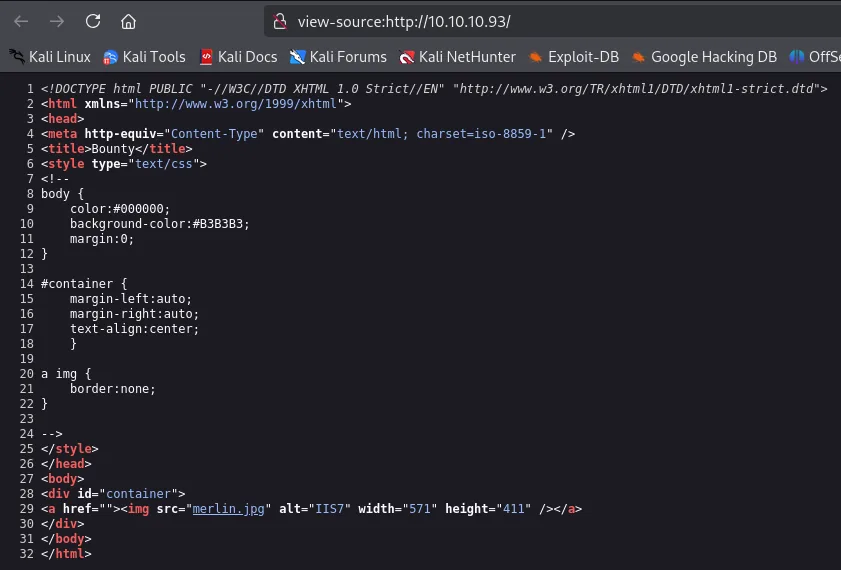Click the text border:none;
Image resolution: width=841 pixels, height=570 pixels.
coord(113,389)
